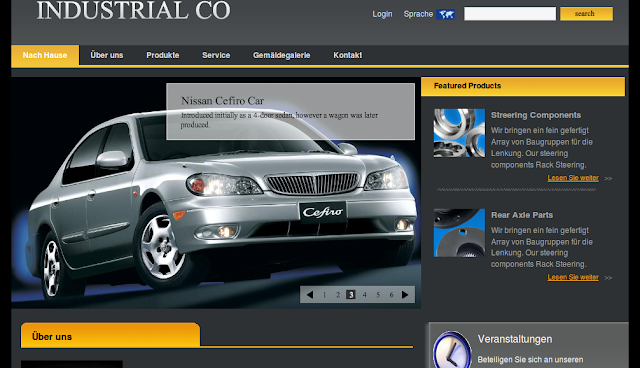The image size is (640, 368).
Task: Click the Veranstaltungen heading
Action: [515, 339]
